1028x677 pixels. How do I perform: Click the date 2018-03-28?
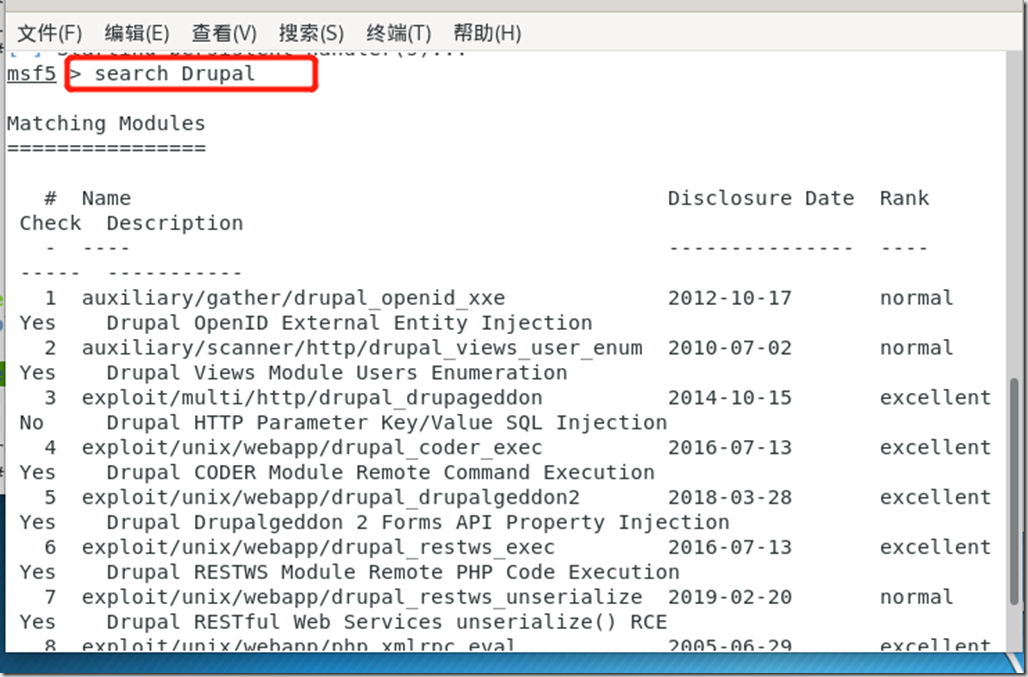pyautogui.click(x=730, y=497)
